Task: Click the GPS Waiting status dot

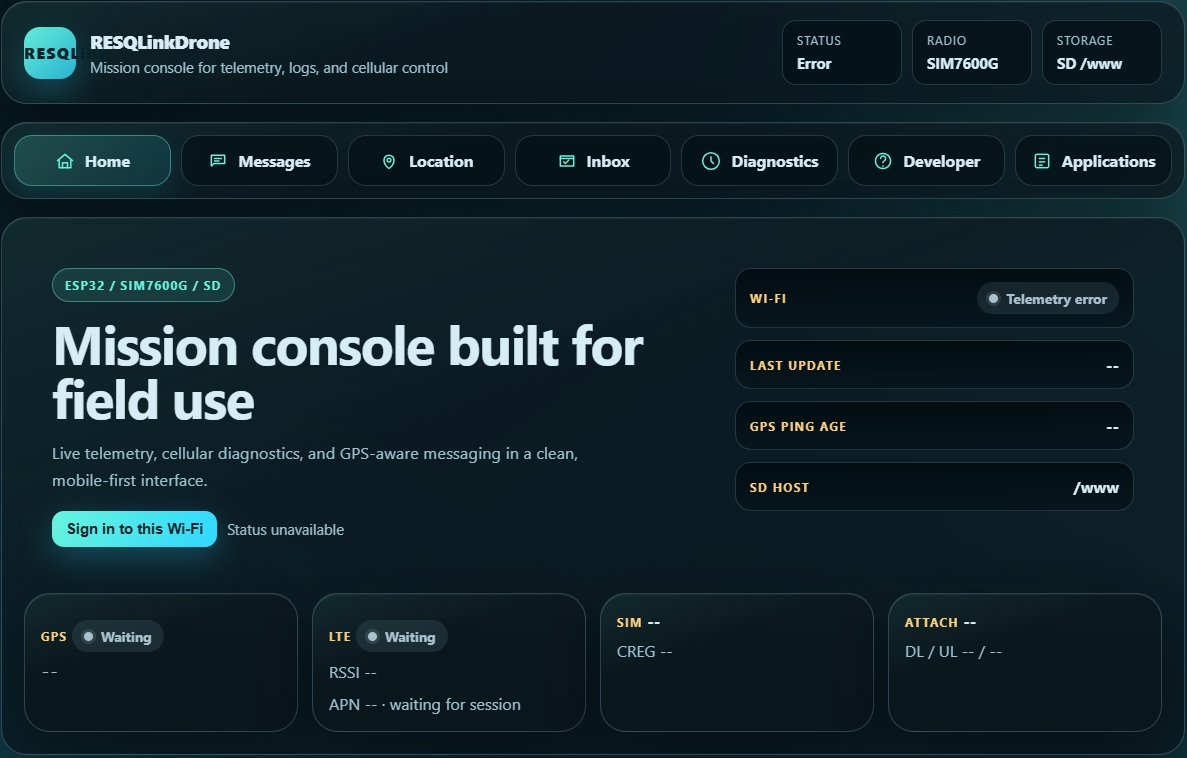Action: coord(88,636)
